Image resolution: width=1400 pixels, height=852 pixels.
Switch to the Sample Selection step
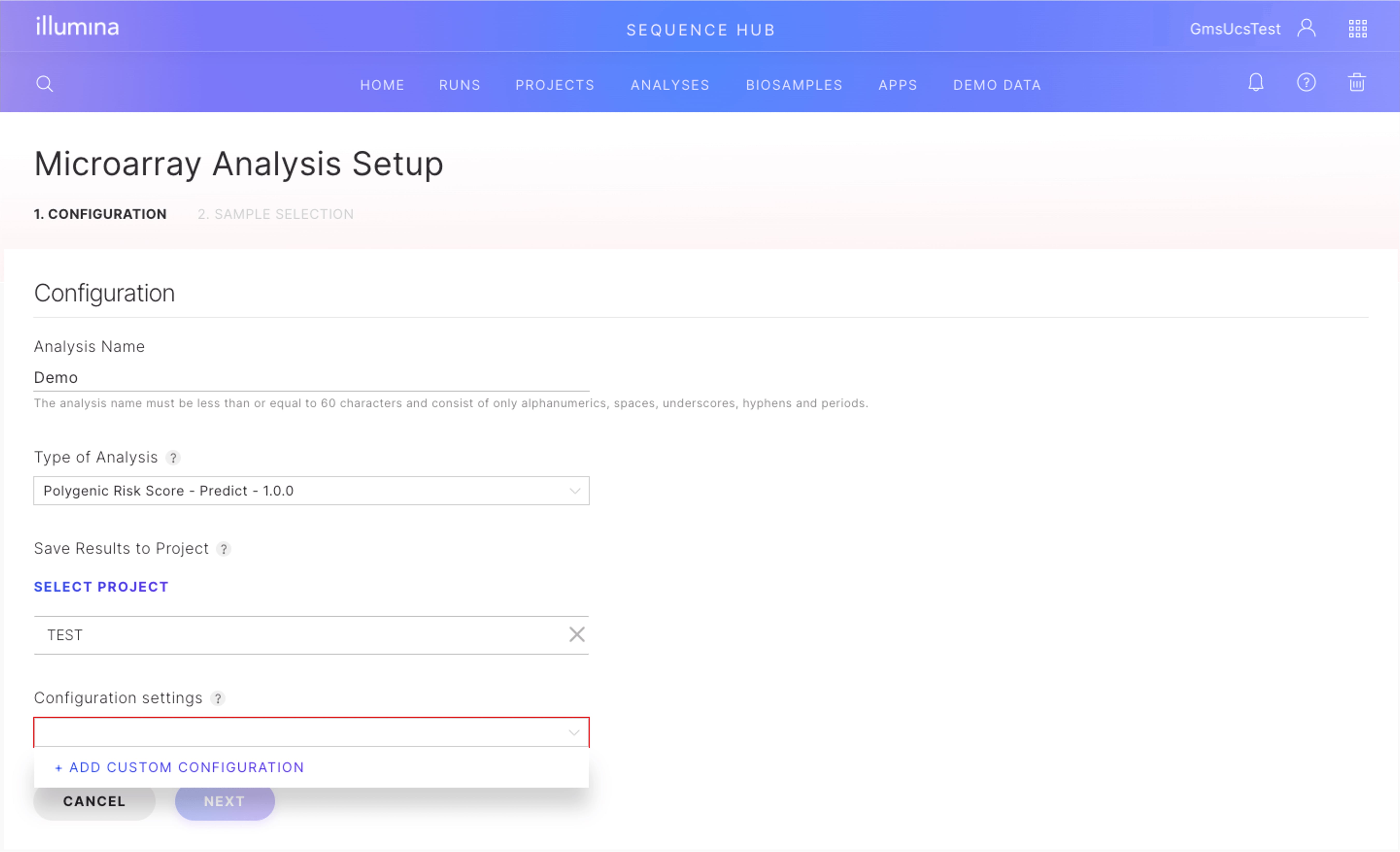[275, 214]
